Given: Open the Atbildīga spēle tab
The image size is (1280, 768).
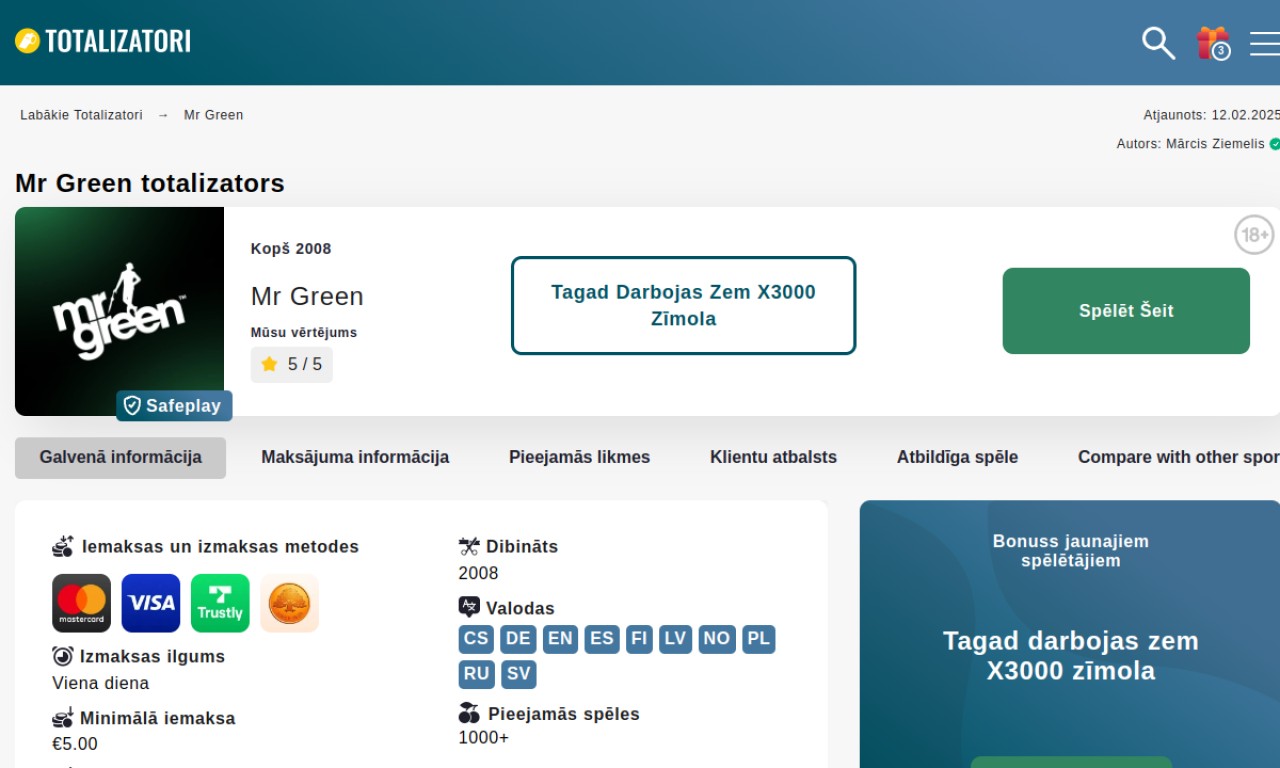Looking at the screenshot, I should point(957,458).
